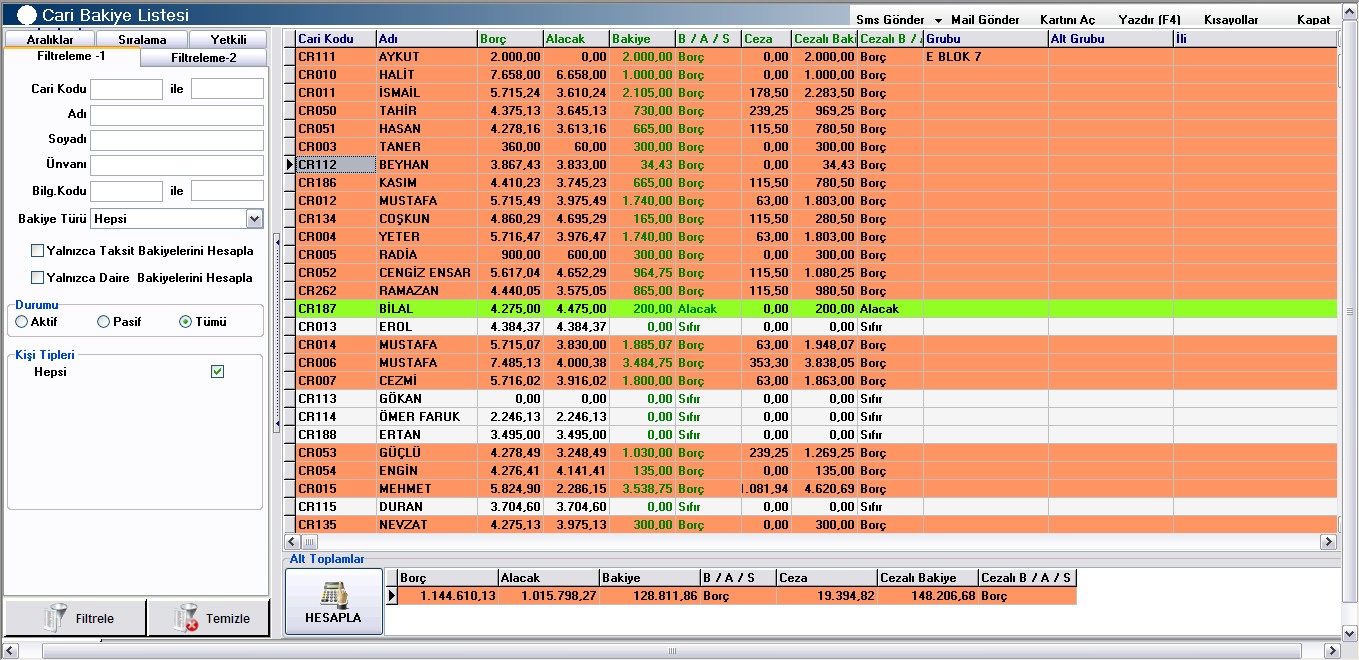Click Yazdır (F4) to print
The image size is (1359, 660).
click(1149, 20)
